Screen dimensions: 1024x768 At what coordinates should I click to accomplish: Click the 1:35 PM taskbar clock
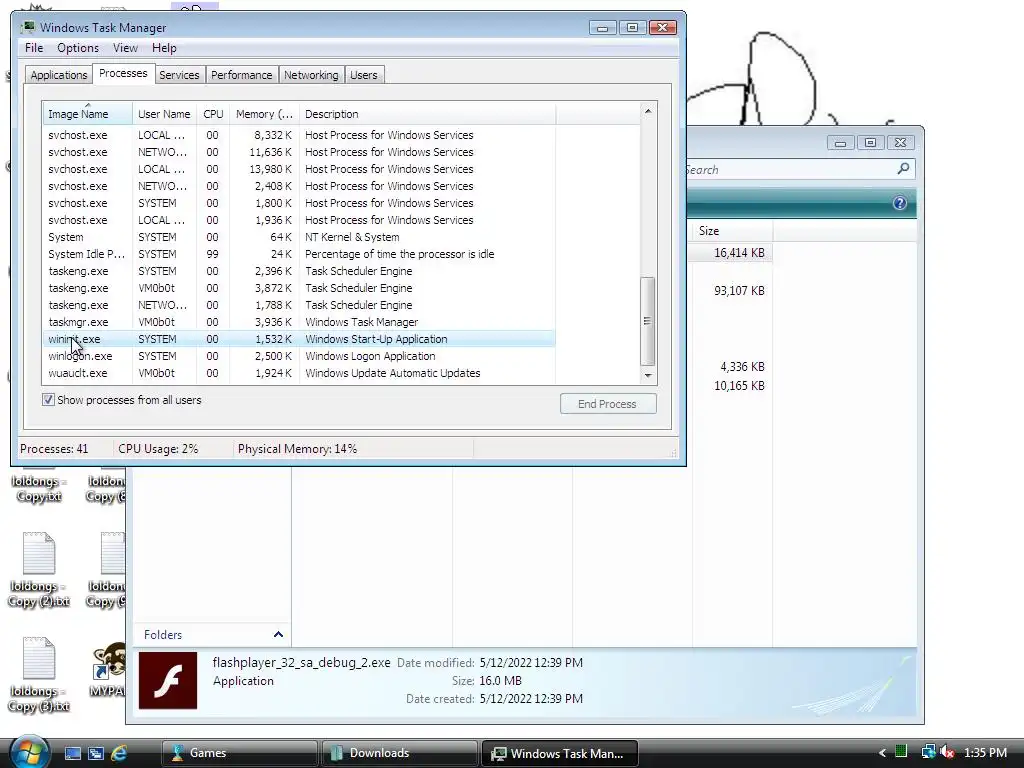[985, 752]
